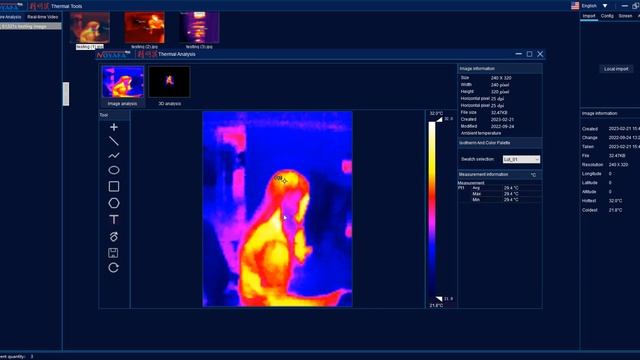Screen dimensions: 640x360
Task: Click the Max 29.4 °C measurement row
Action: (x=500, y=194)
